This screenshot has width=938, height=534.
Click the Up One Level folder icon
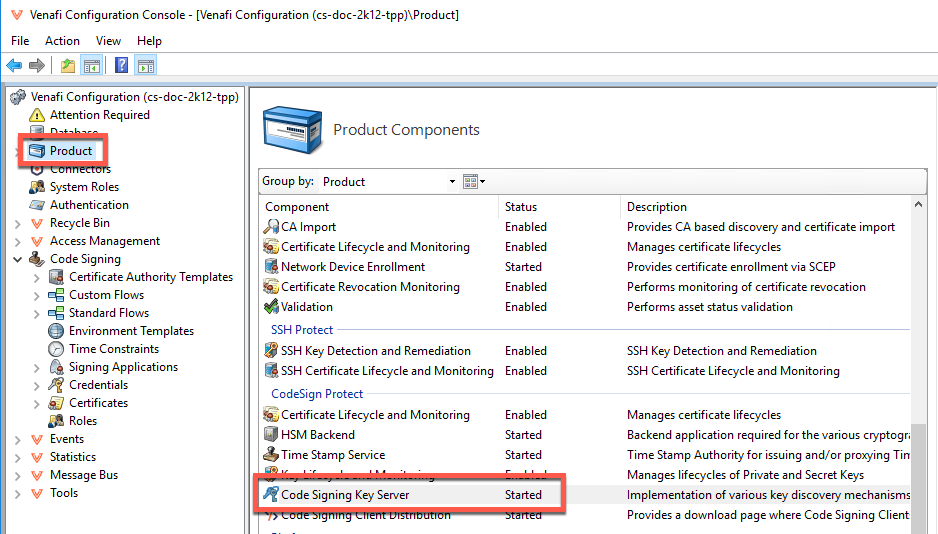[67, 66]
